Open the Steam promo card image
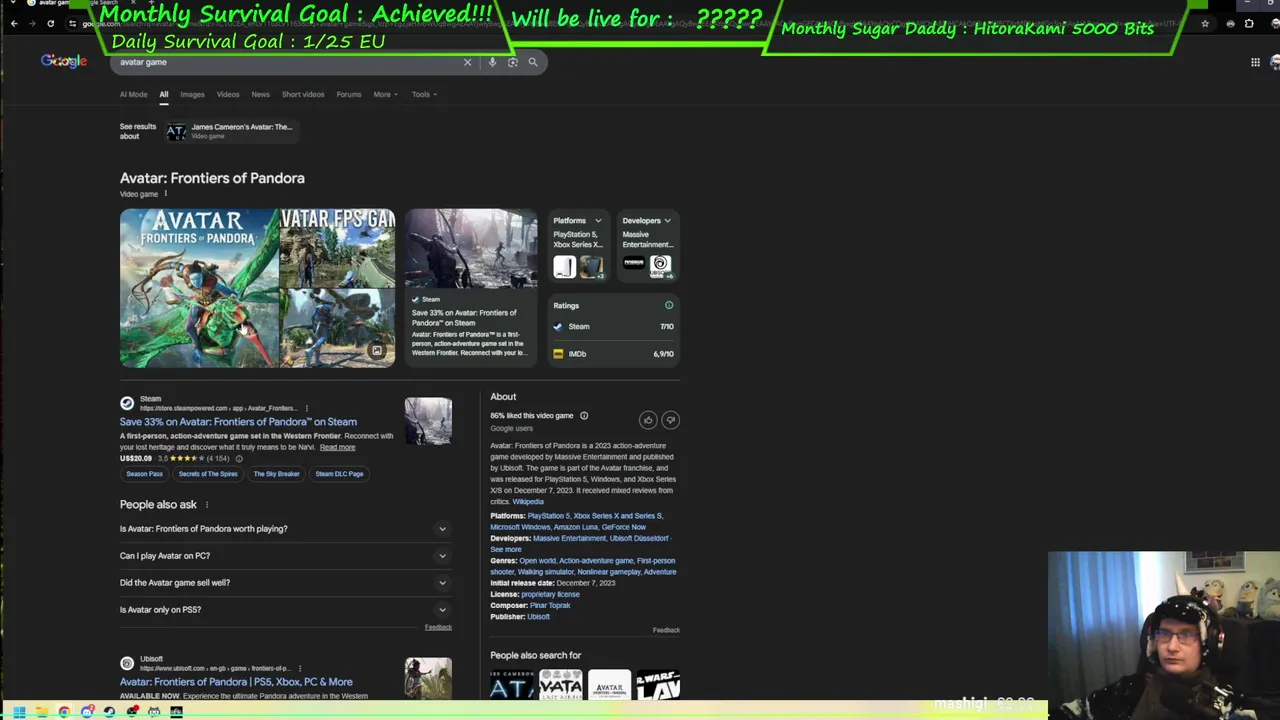 tap(471, 249)
